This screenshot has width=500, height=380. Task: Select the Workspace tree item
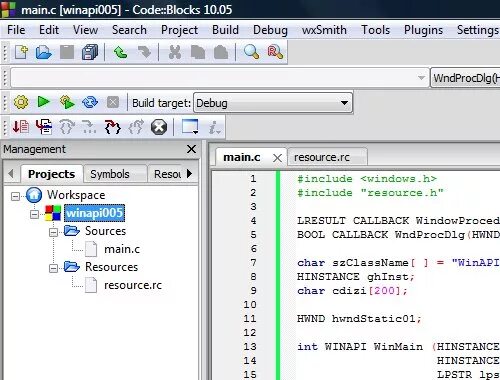(x=76, y=195)
